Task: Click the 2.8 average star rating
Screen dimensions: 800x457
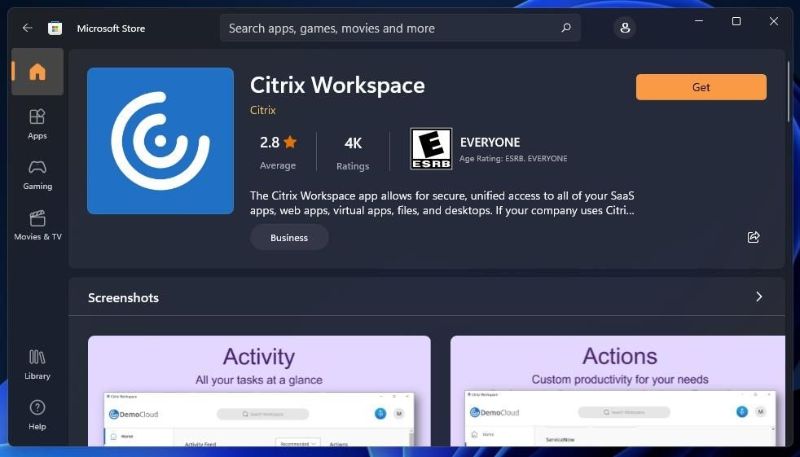Action: [x=278, y=150]
